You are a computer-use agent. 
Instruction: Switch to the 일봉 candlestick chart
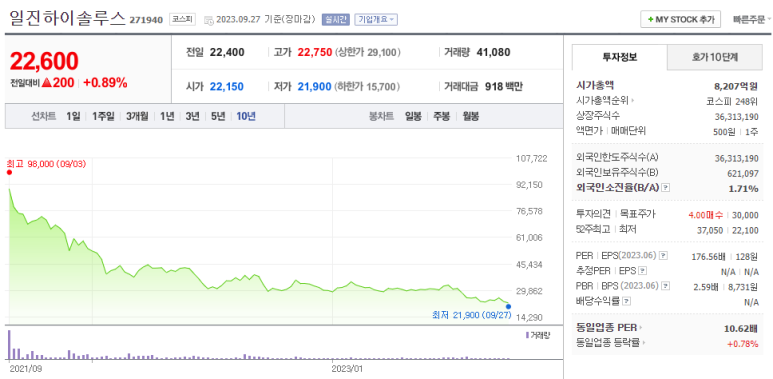tap(413, 116)
